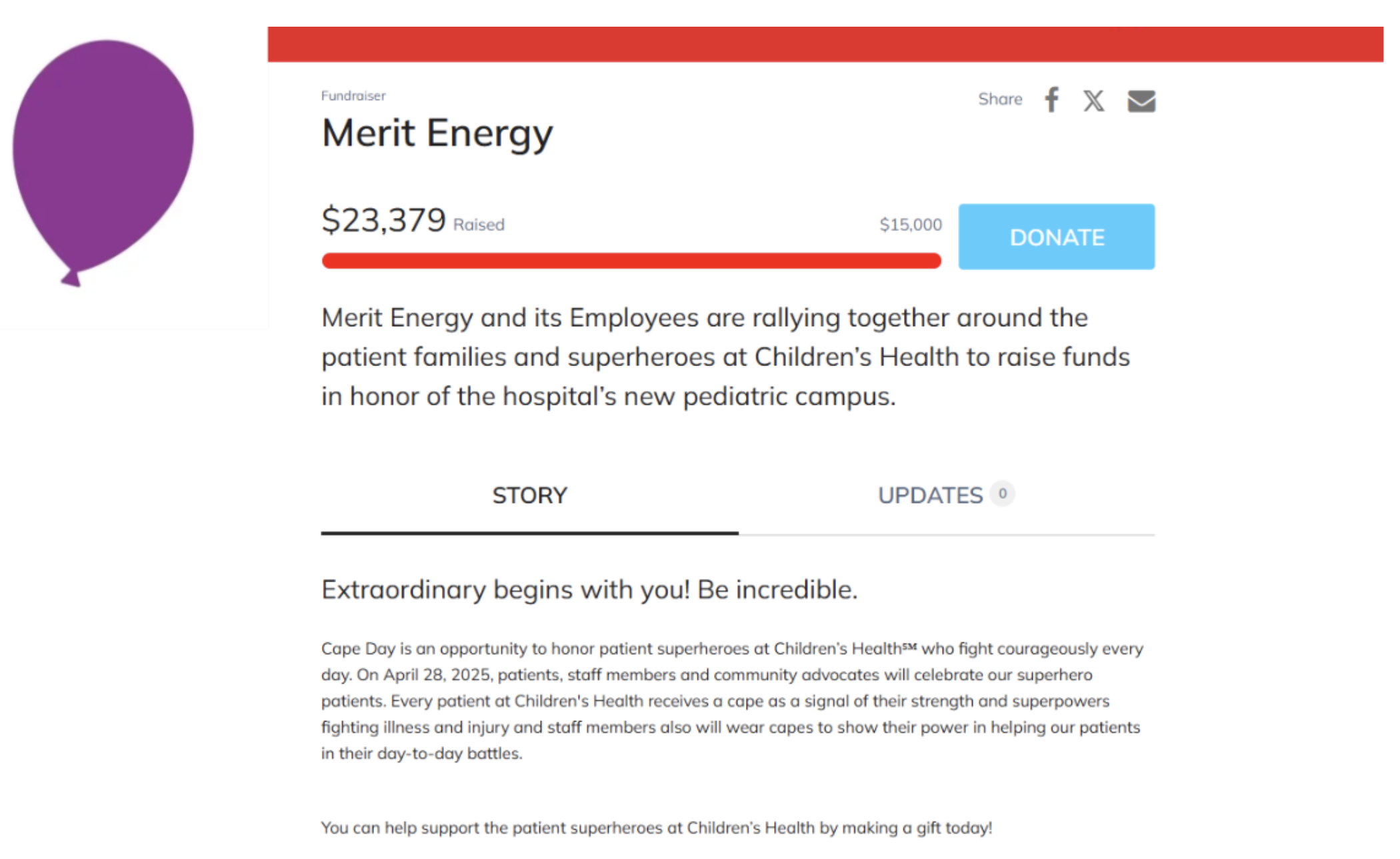Share fundraiser via X icon
The width and height of the screenshot is (1400, 859).
pos(1093,101)
